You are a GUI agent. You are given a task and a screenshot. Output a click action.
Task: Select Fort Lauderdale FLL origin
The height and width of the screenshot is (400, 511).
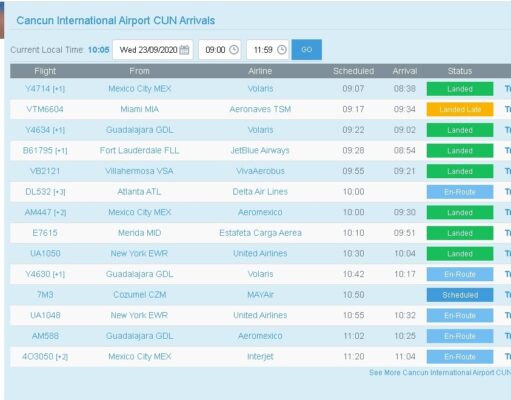point(140,151)
